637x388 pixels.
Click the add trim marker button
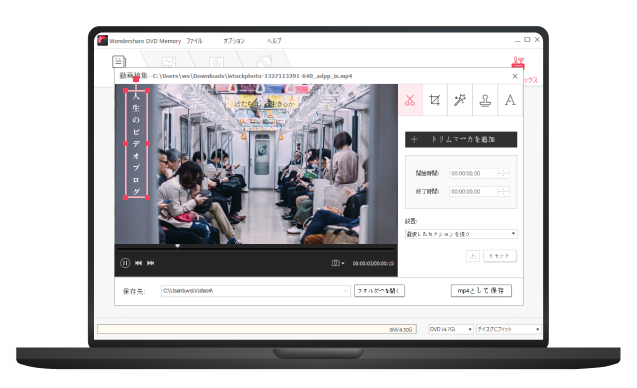pos(461,139)
